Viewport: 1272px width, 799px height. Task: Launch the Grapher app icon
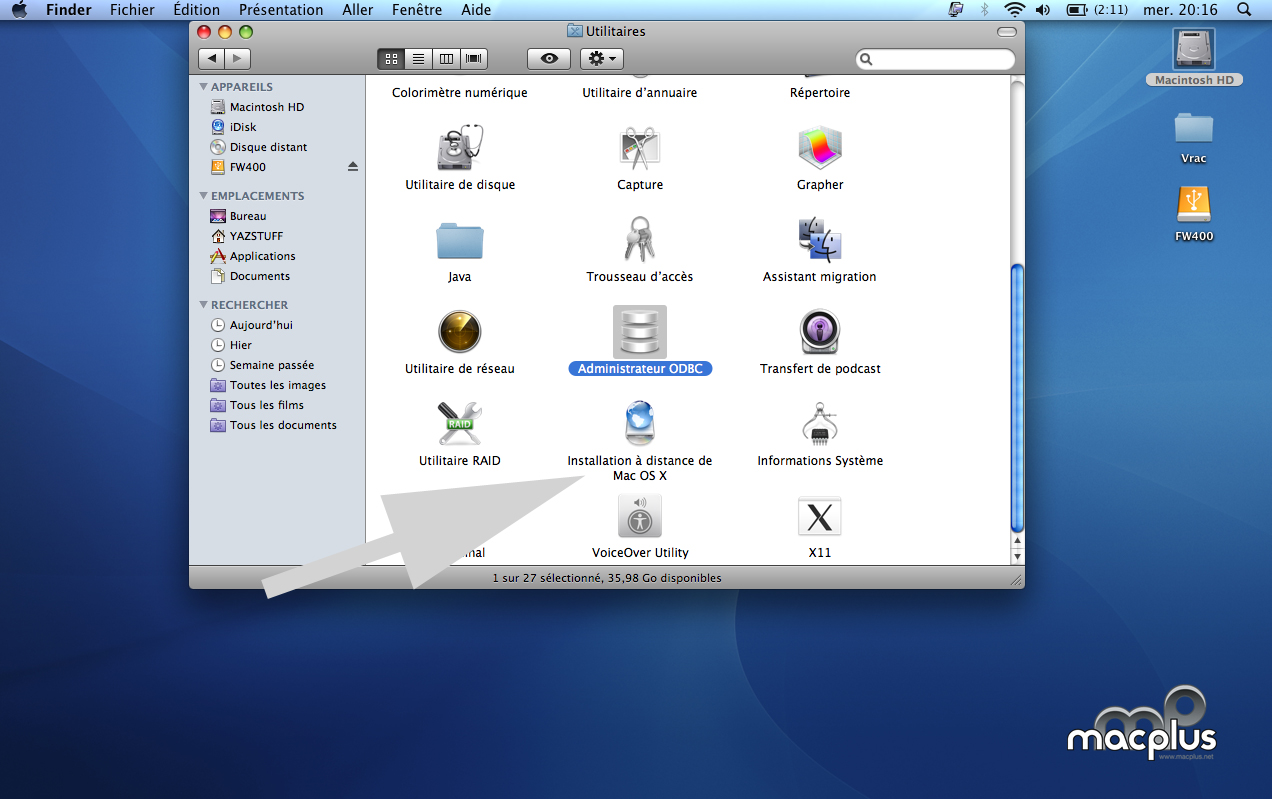point(820,148)
